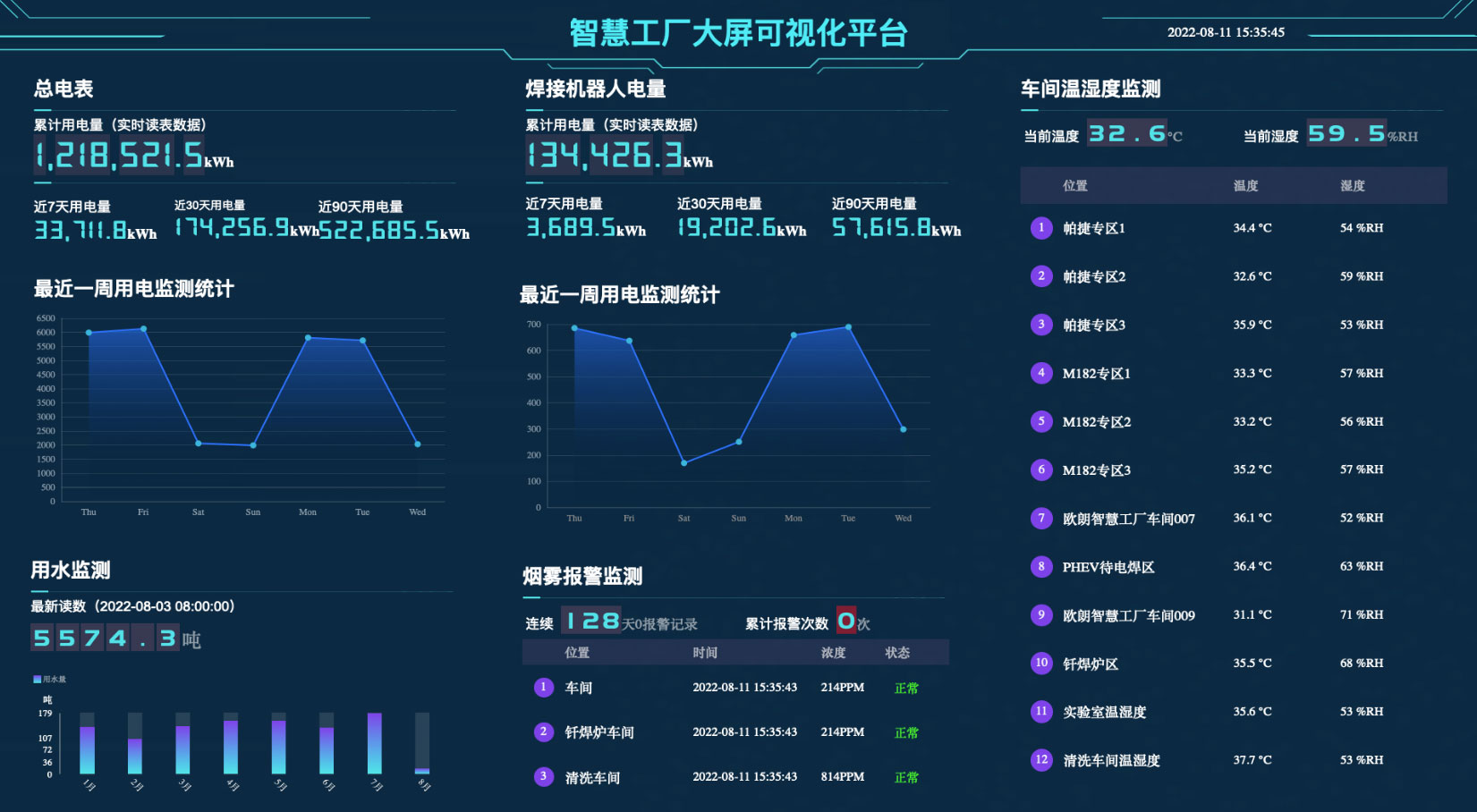The image size is (1477, 812).
Task: Toggle the 正常 status for 车间
Action: click(905, 688)
